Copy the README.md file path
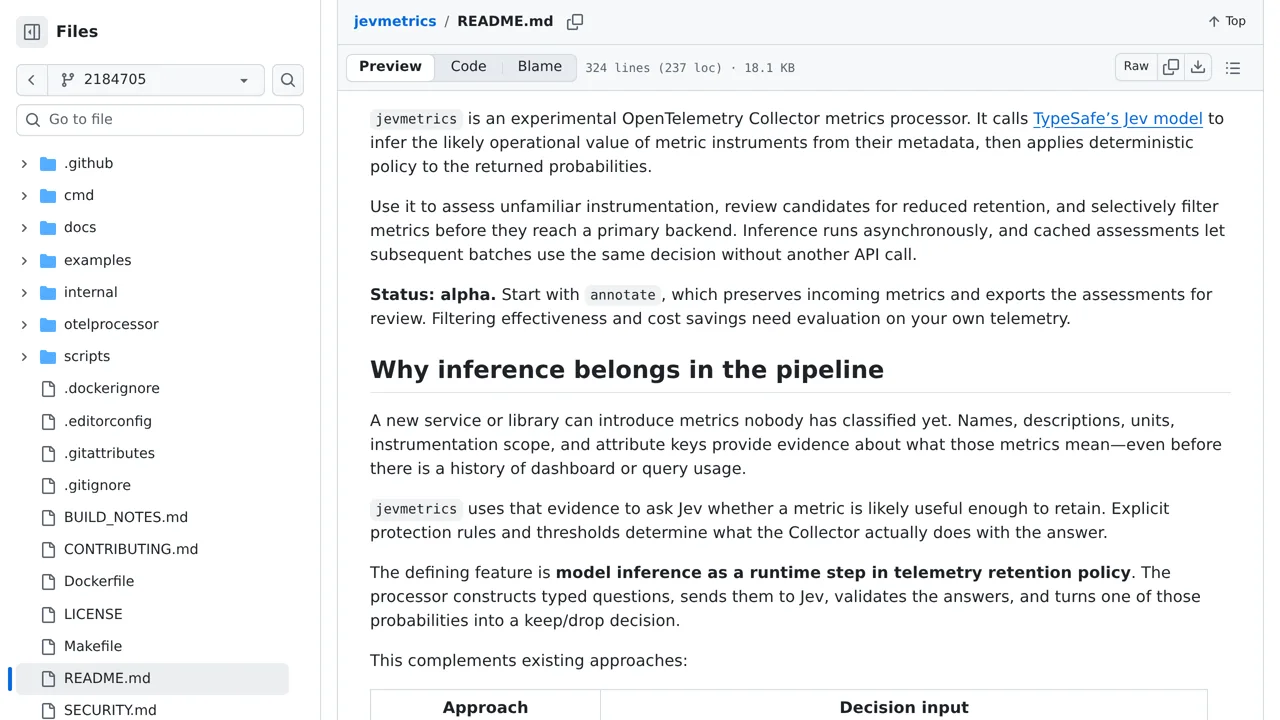 (x=575, y=21)
